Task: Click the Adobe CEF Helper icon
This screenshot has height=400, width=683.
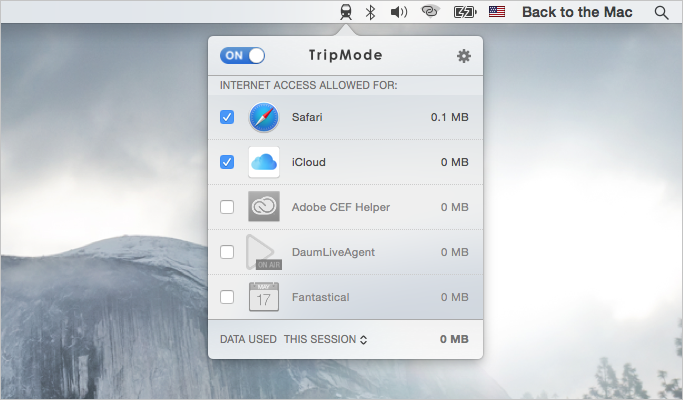Action: click(264, 207)
